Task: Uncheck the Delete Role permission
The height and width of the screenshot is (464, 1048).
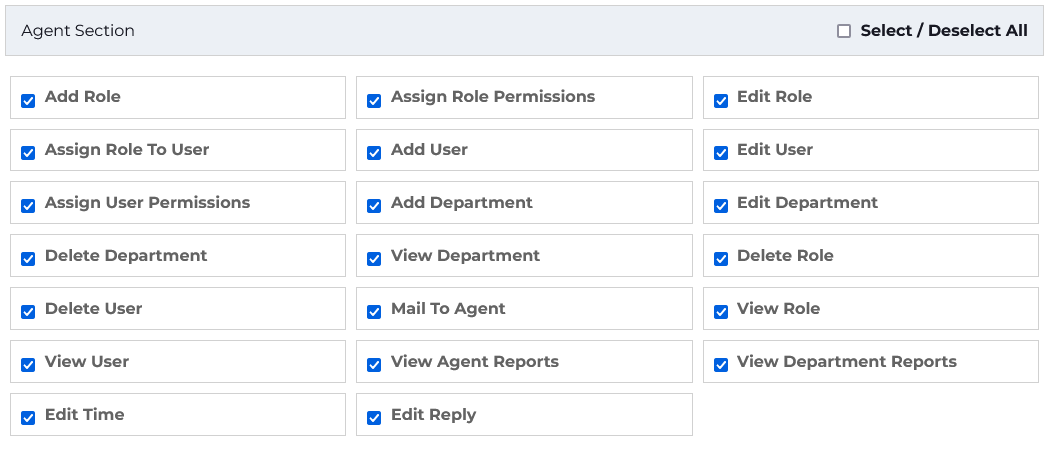Action: (720, 259)
